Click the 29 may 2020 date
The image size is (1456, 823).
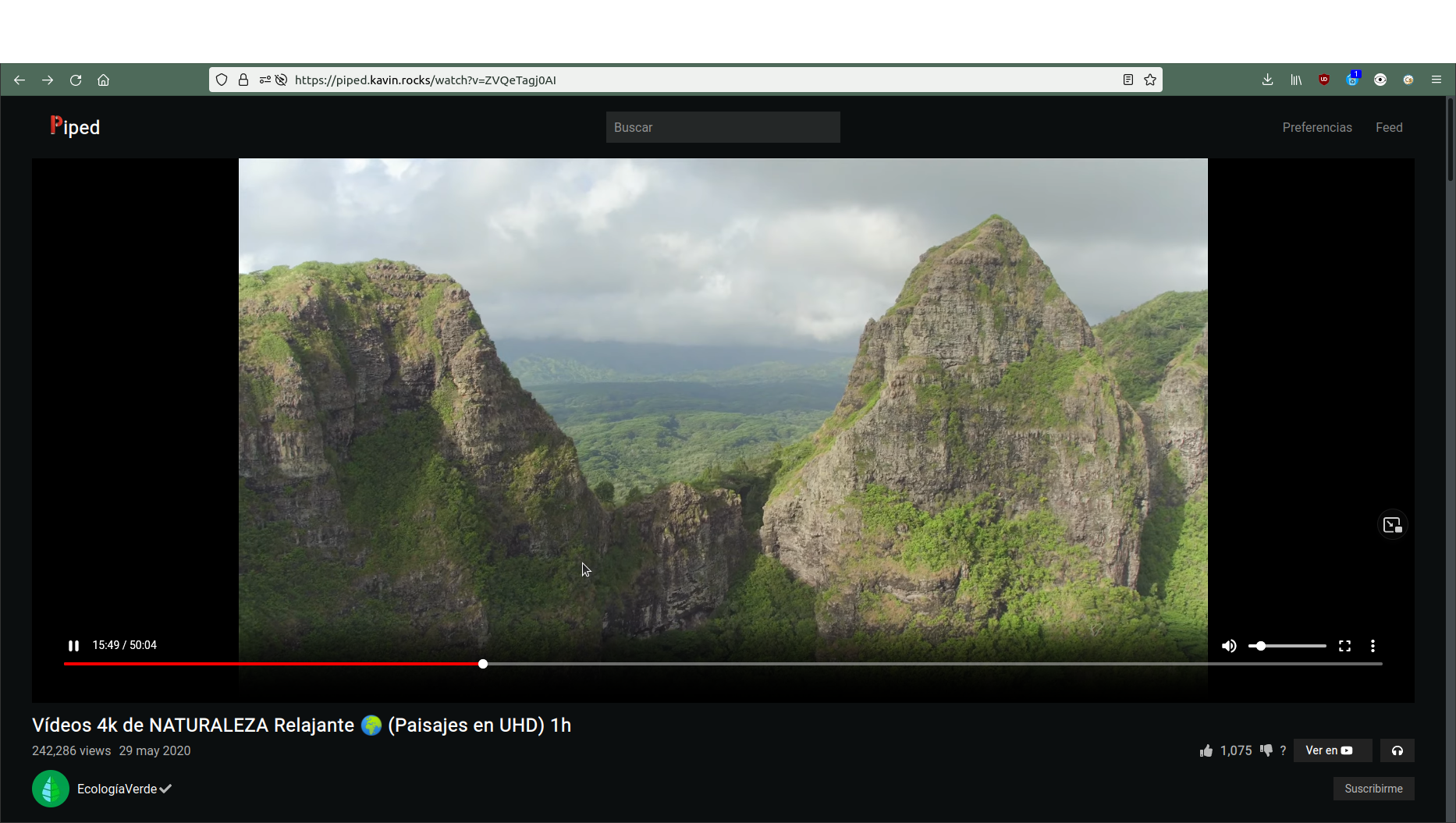pyautogui.click(x=154, y=750)
